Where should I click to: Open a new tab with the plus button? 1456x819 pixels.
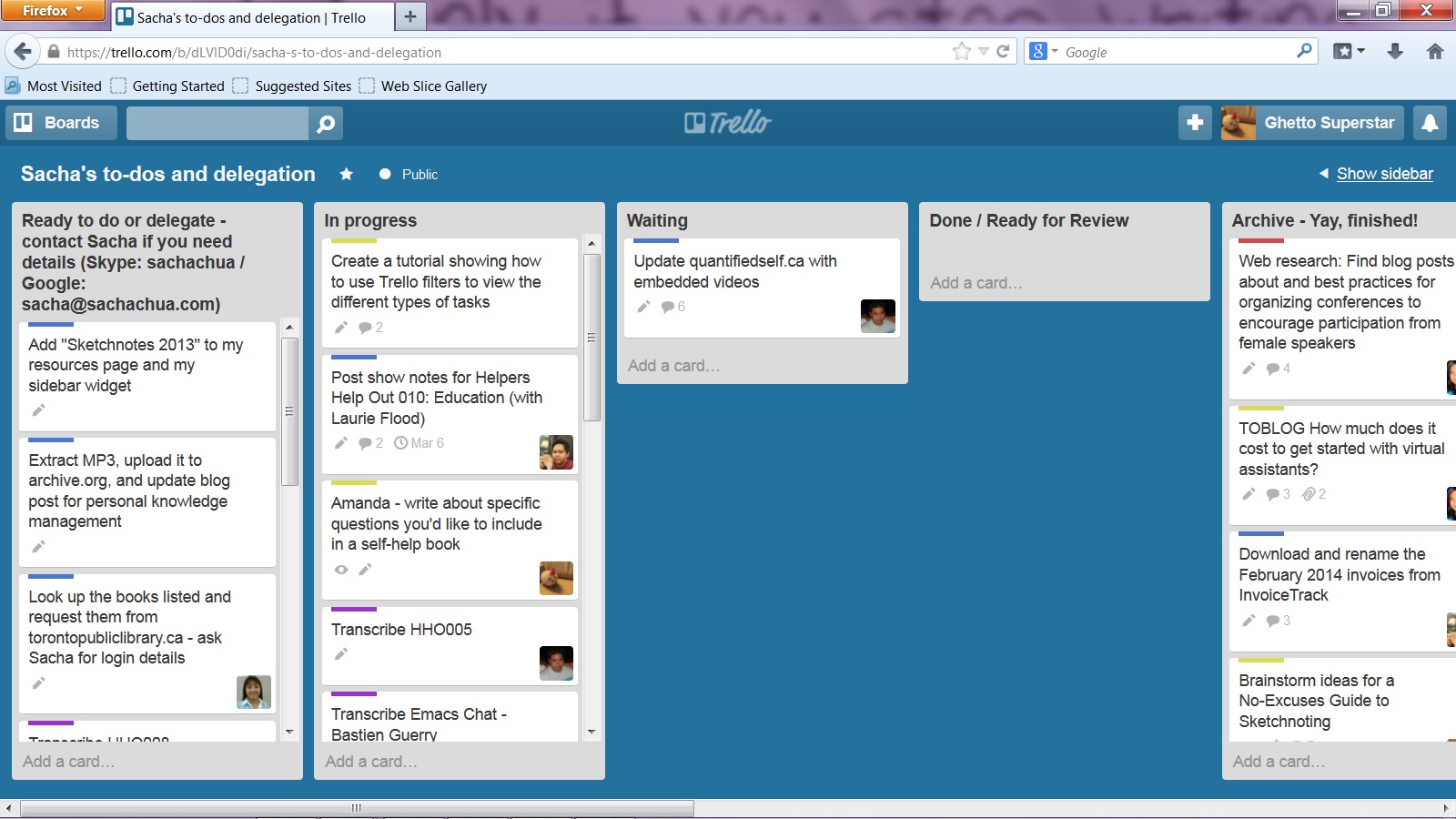pos(409,16)
